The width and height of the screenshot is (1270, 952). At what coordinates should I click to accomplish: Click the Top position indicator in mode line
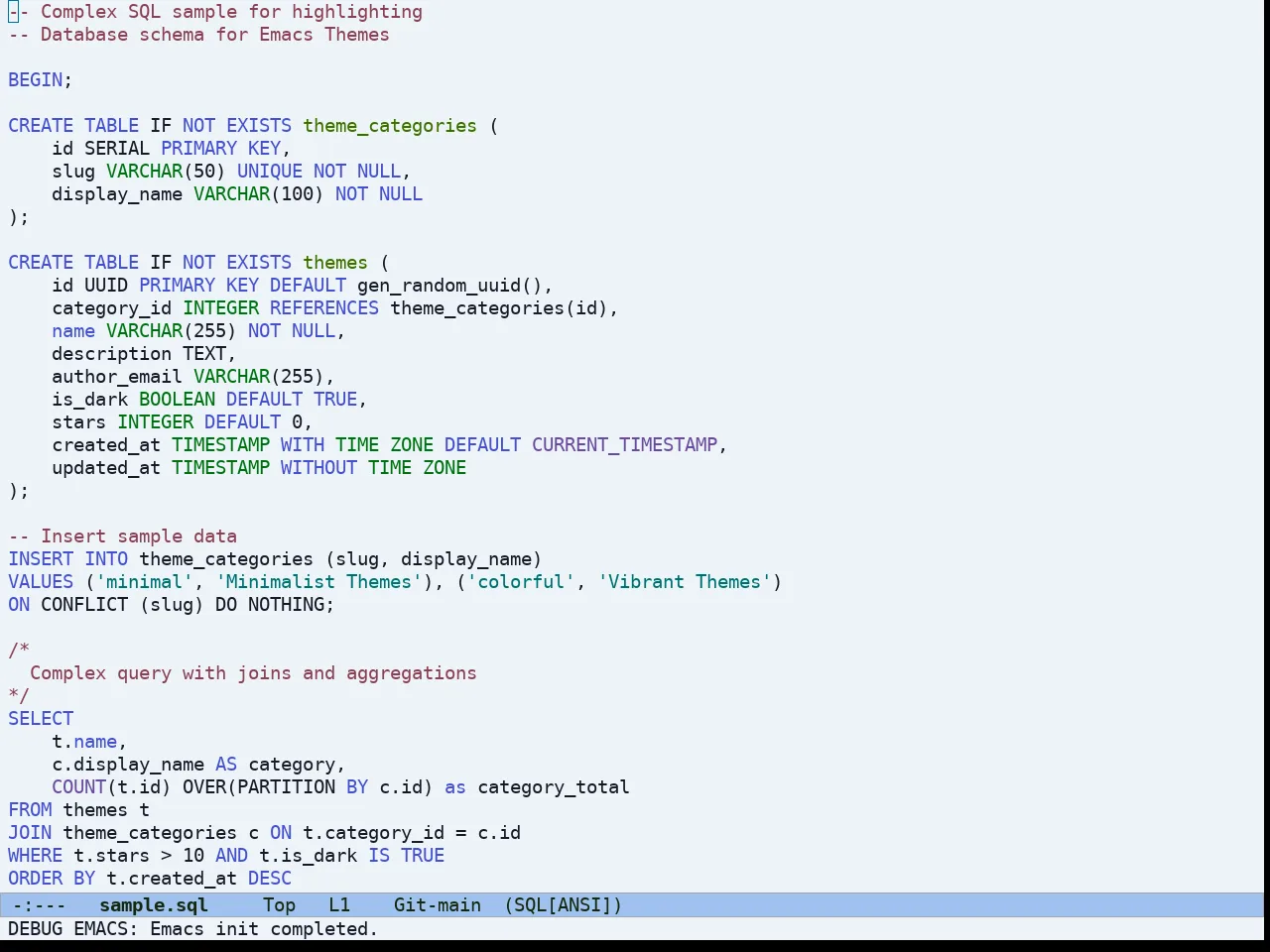click(279, 904)
